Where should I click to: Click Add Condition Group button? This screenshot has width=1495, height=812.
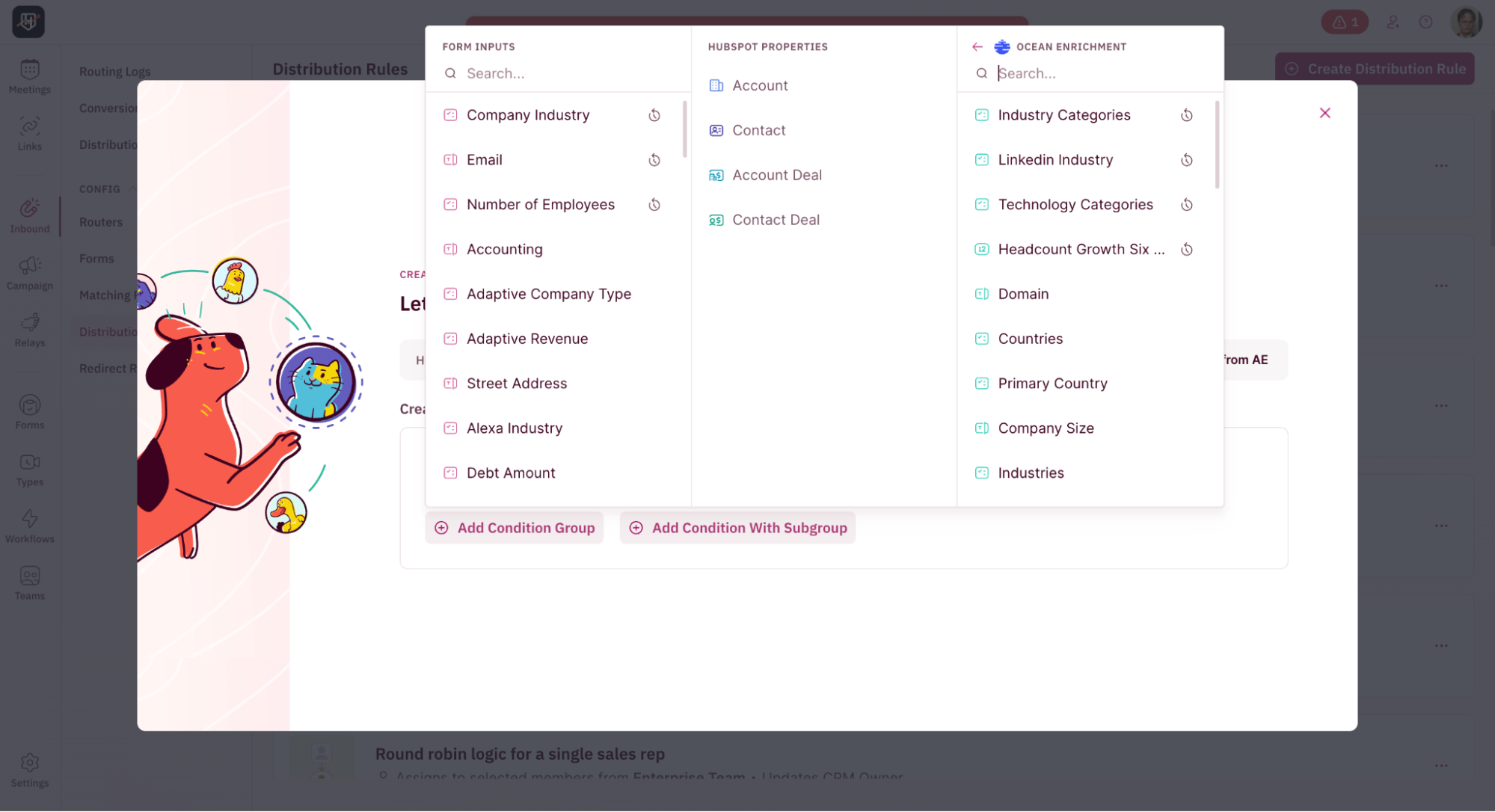tap(515, 528)
